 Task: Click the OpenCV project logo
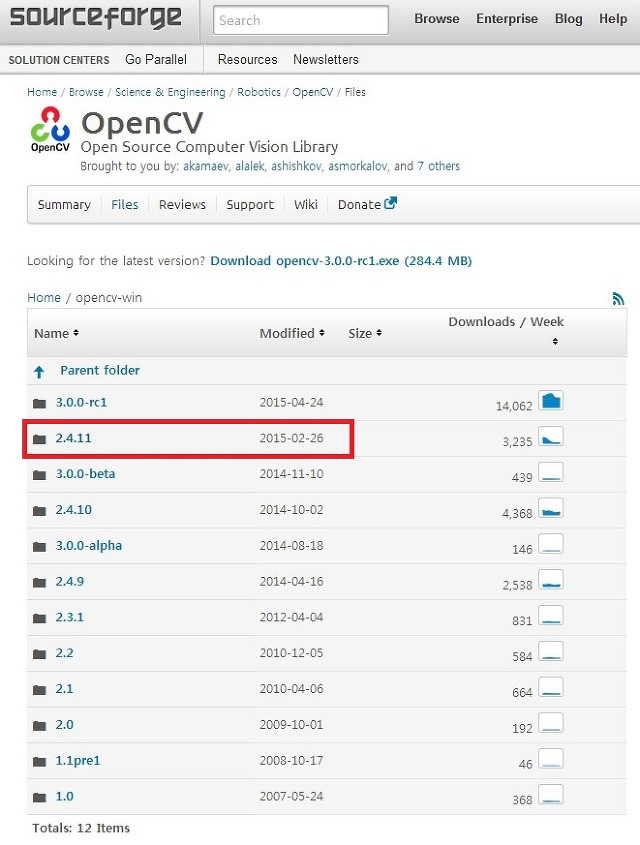pyautogui.click(x=50, y=129)
